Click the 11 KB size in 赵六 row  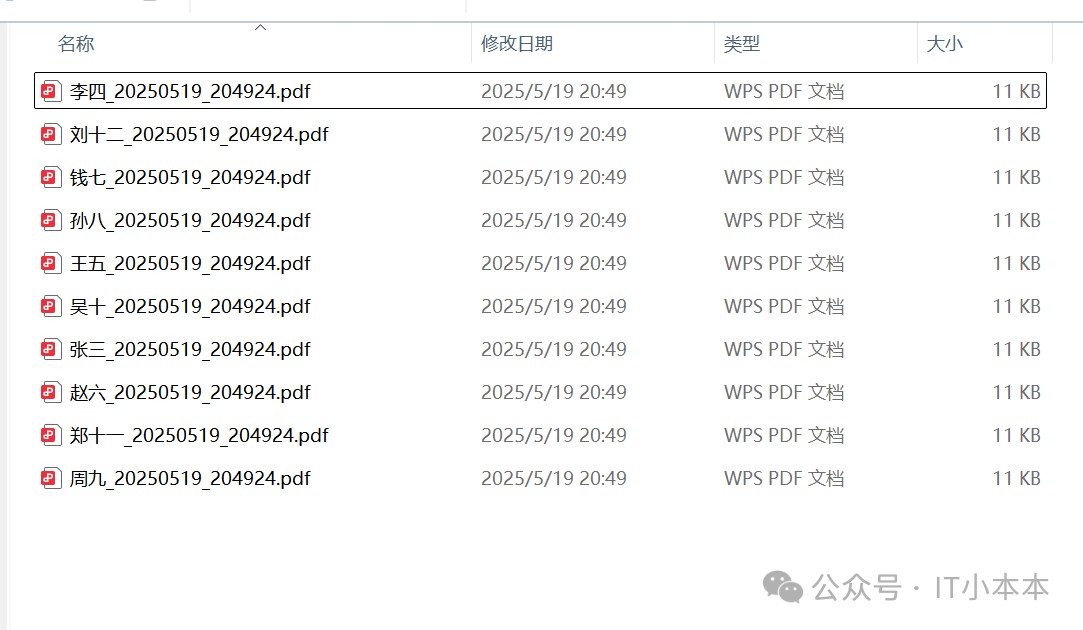point(1017,392)
